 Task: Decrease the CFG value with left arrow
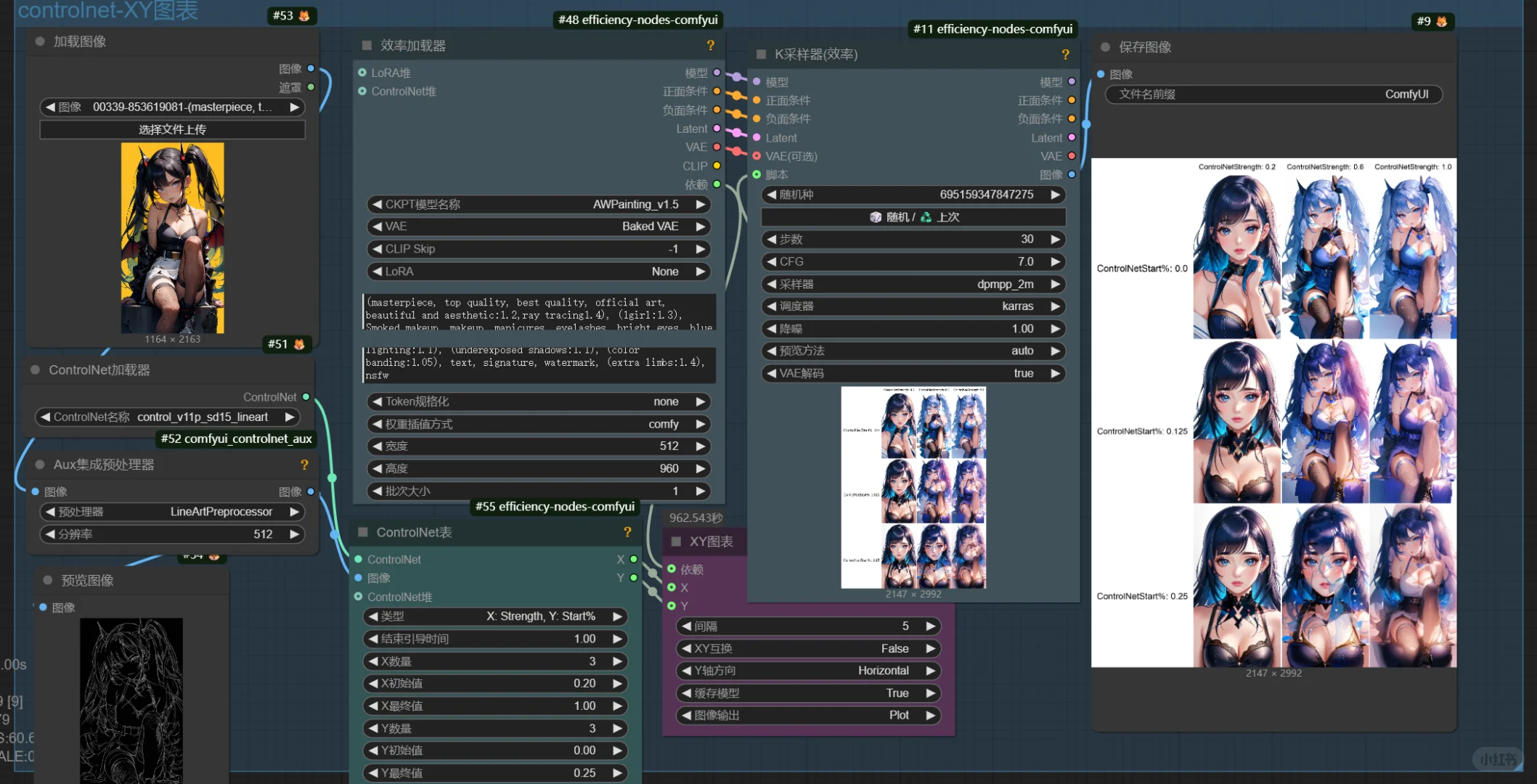point(771,261)
